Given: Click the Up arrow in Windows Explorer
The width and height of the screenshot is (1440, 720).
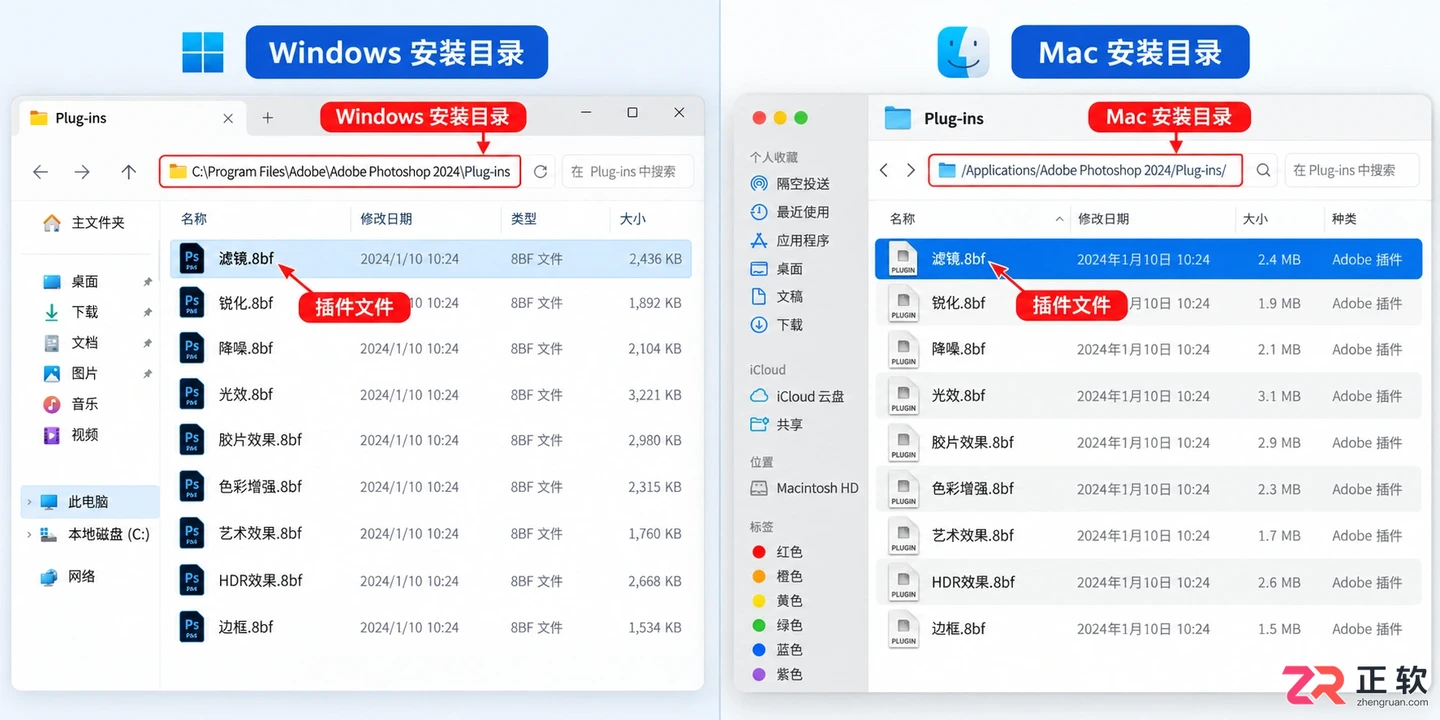Looking at the screenshot, I should coord(128,172).
